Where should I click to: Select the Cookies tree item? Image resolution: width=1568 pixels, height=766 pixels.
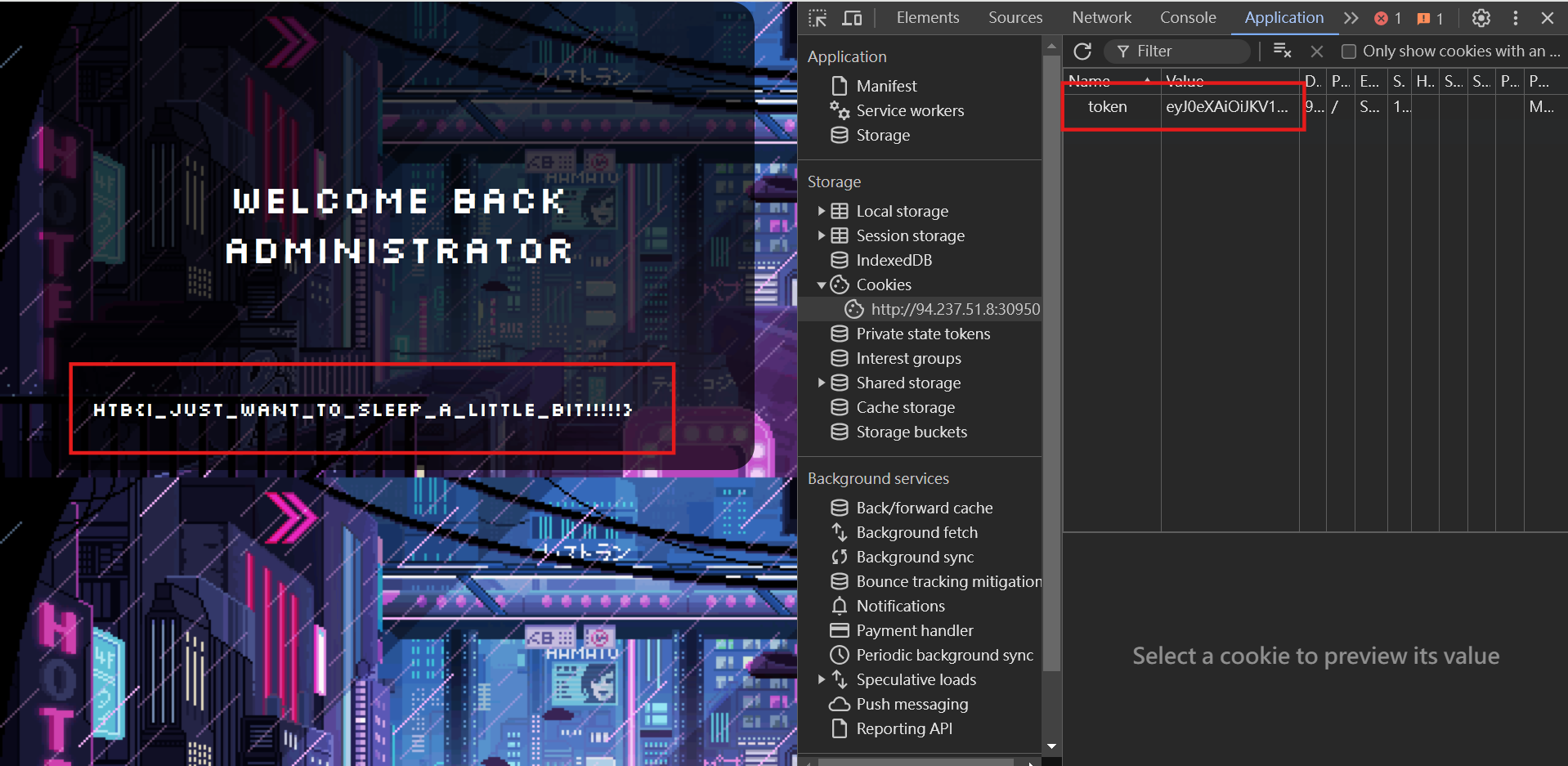point(883,284)
